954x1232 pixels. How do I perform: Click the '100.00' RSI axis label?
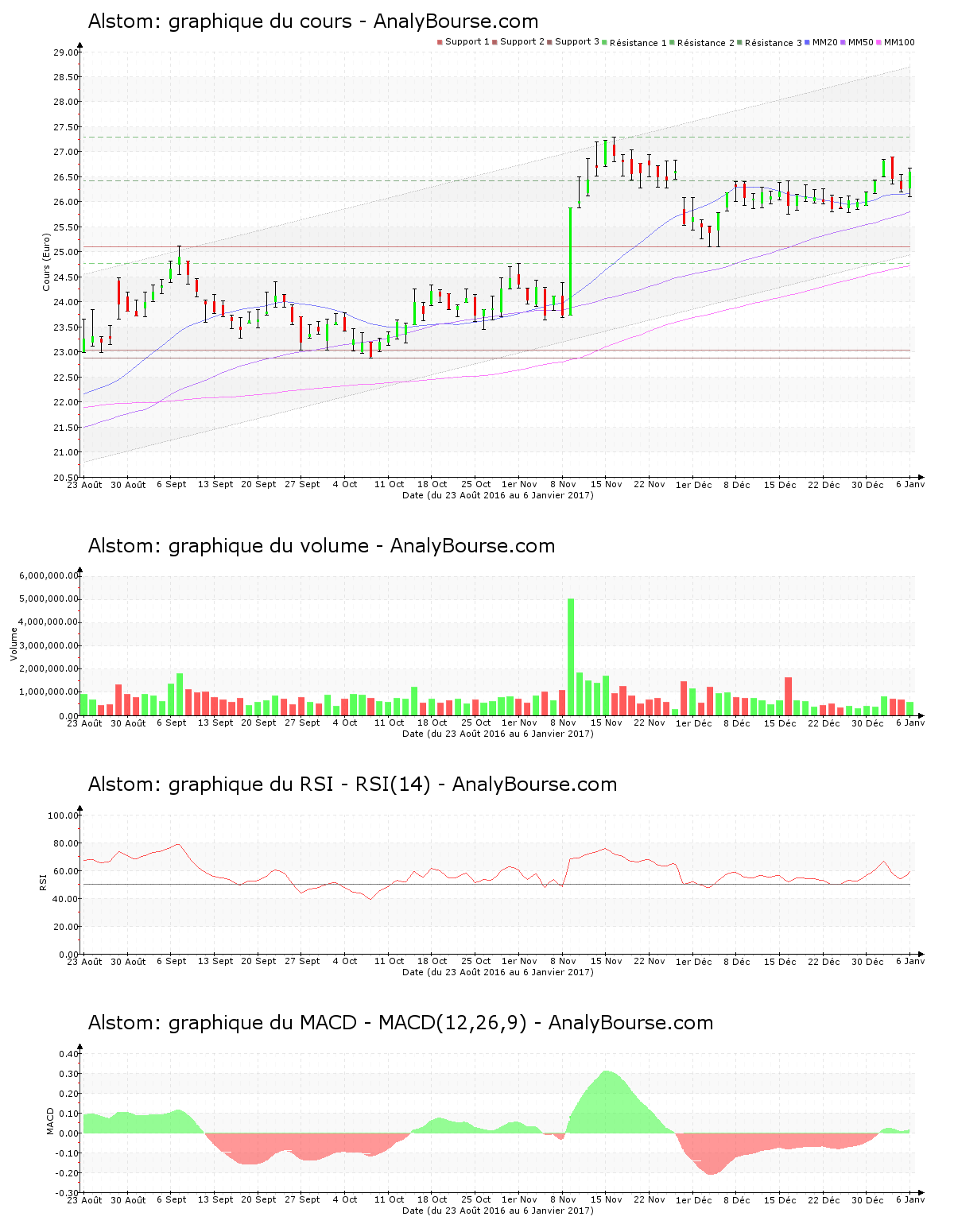tap(64, 816)
